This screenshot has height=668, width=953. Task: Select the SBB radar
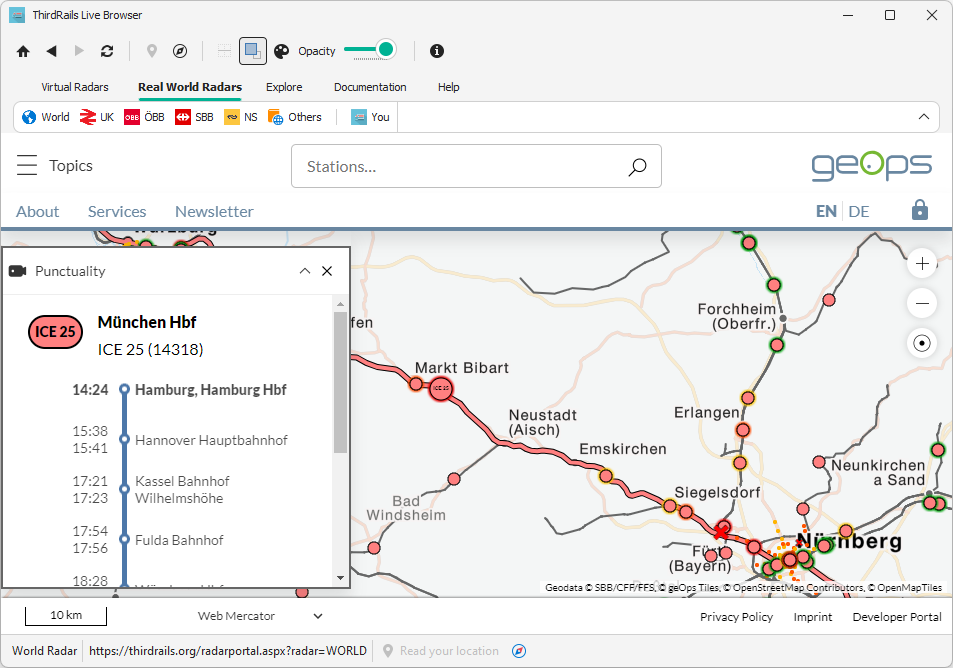194,117
